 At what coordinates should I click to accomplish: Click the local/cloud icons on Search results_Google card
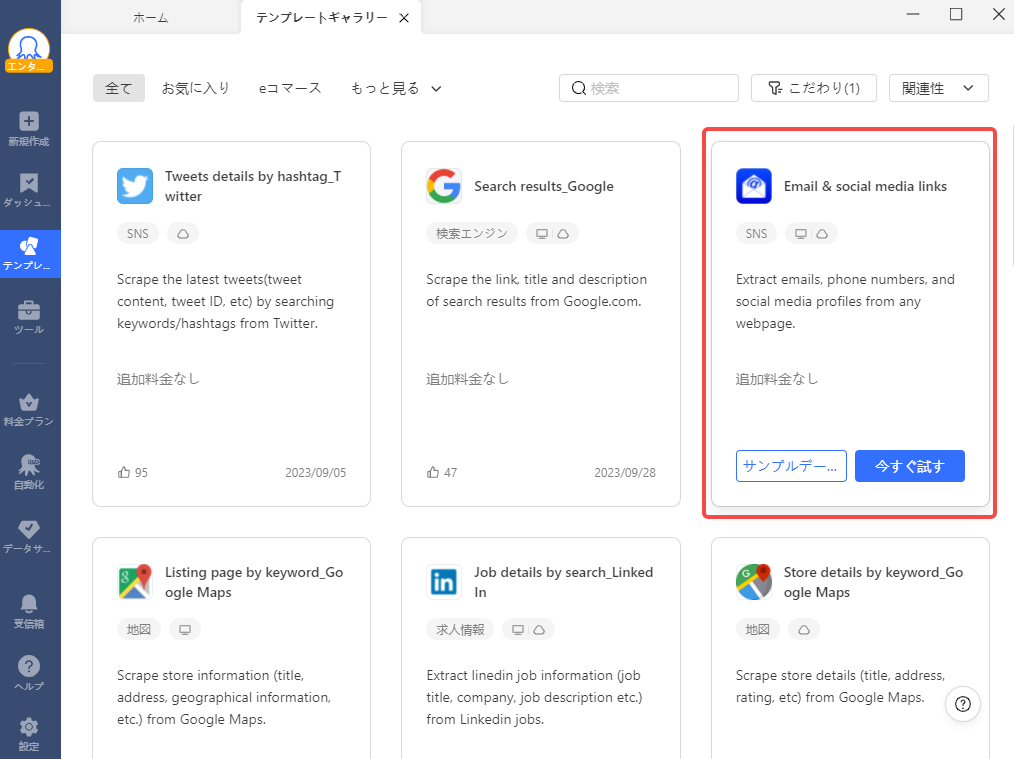coord(552,234)
